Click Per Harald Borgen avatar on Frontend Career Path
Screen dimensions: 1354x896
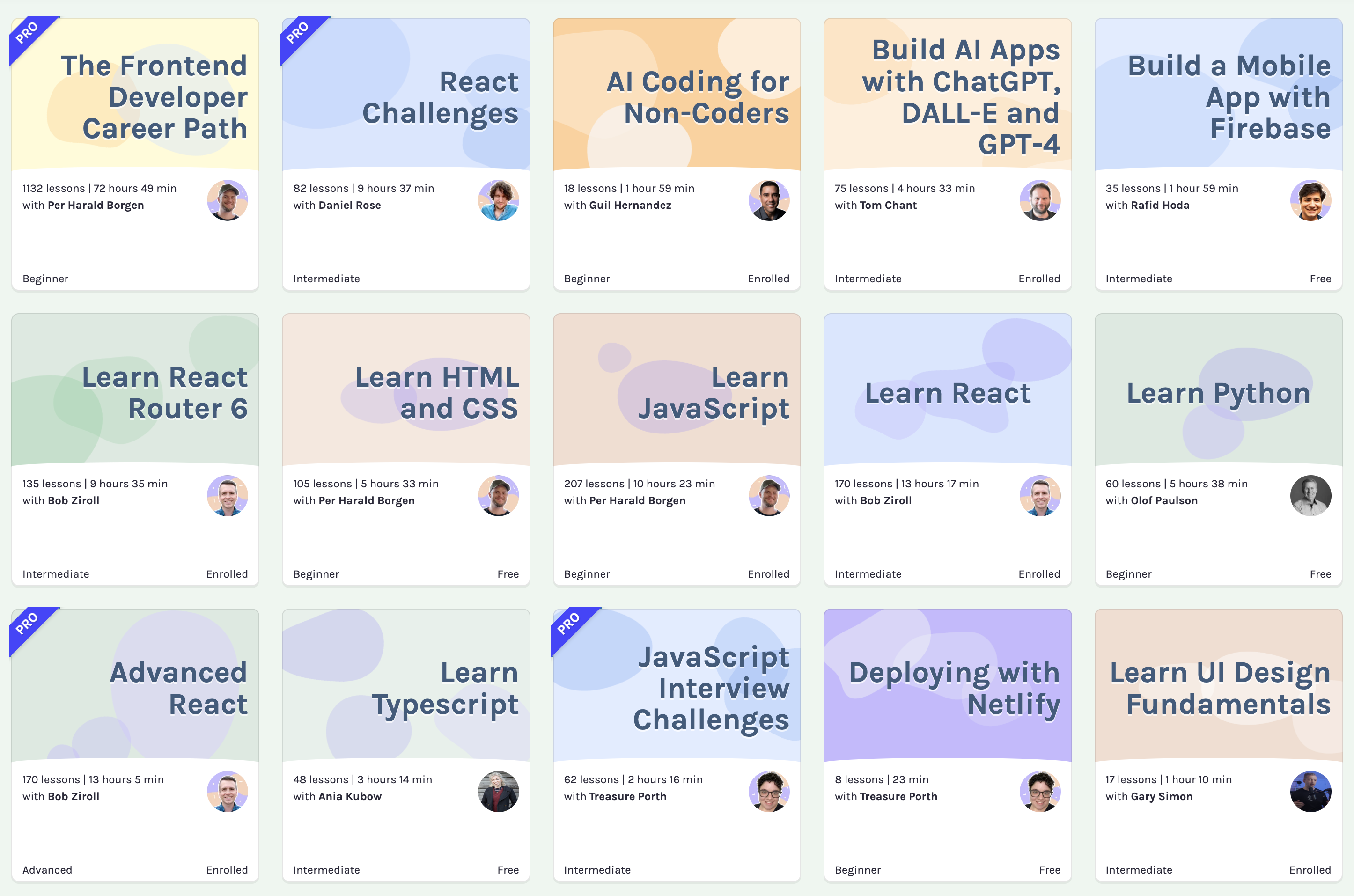(227, 200)
